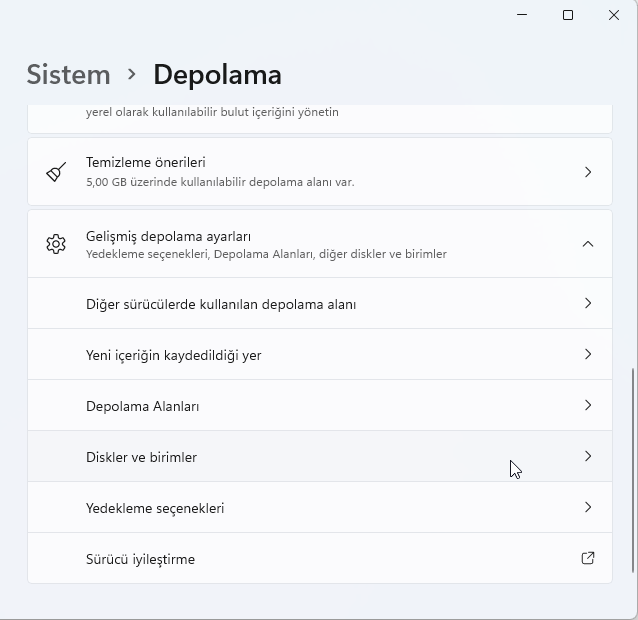Image resolution: width=638 pixels, height=620 pixels.
Task: Launch the Sürücü iyileştirme label
Action: click(140, 559)
